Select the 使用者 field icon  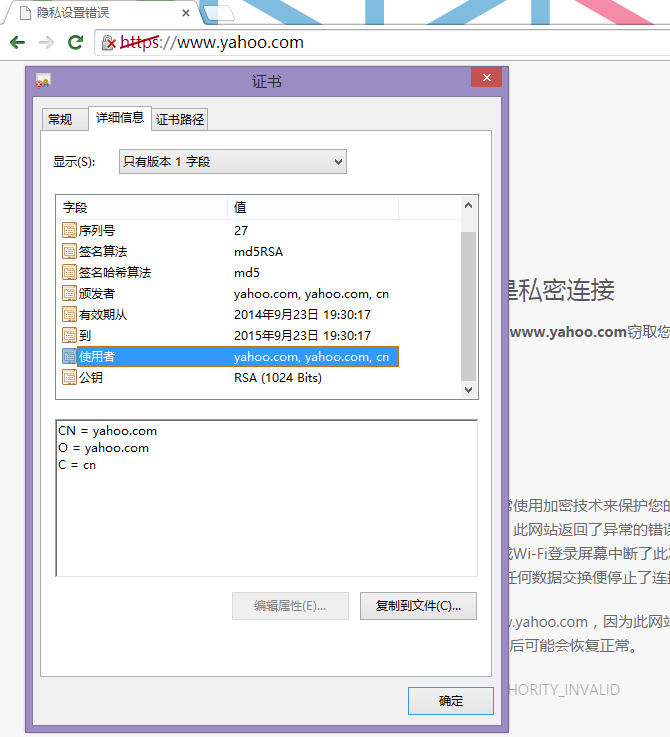pyautogui.click(x=69, y=357)
